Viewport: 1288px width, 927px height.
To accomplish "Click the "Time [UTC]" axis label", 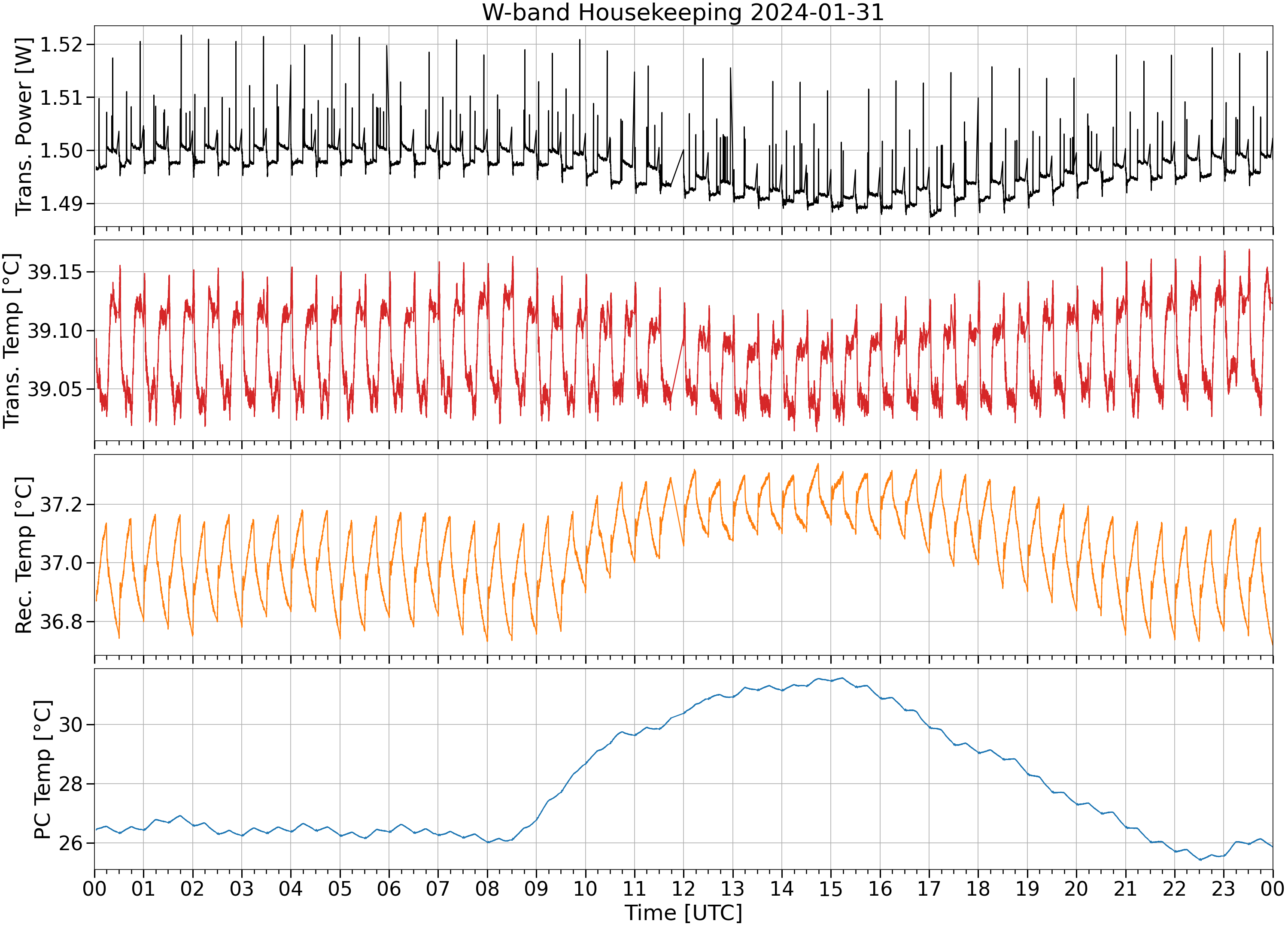I will tap(683, 913).
